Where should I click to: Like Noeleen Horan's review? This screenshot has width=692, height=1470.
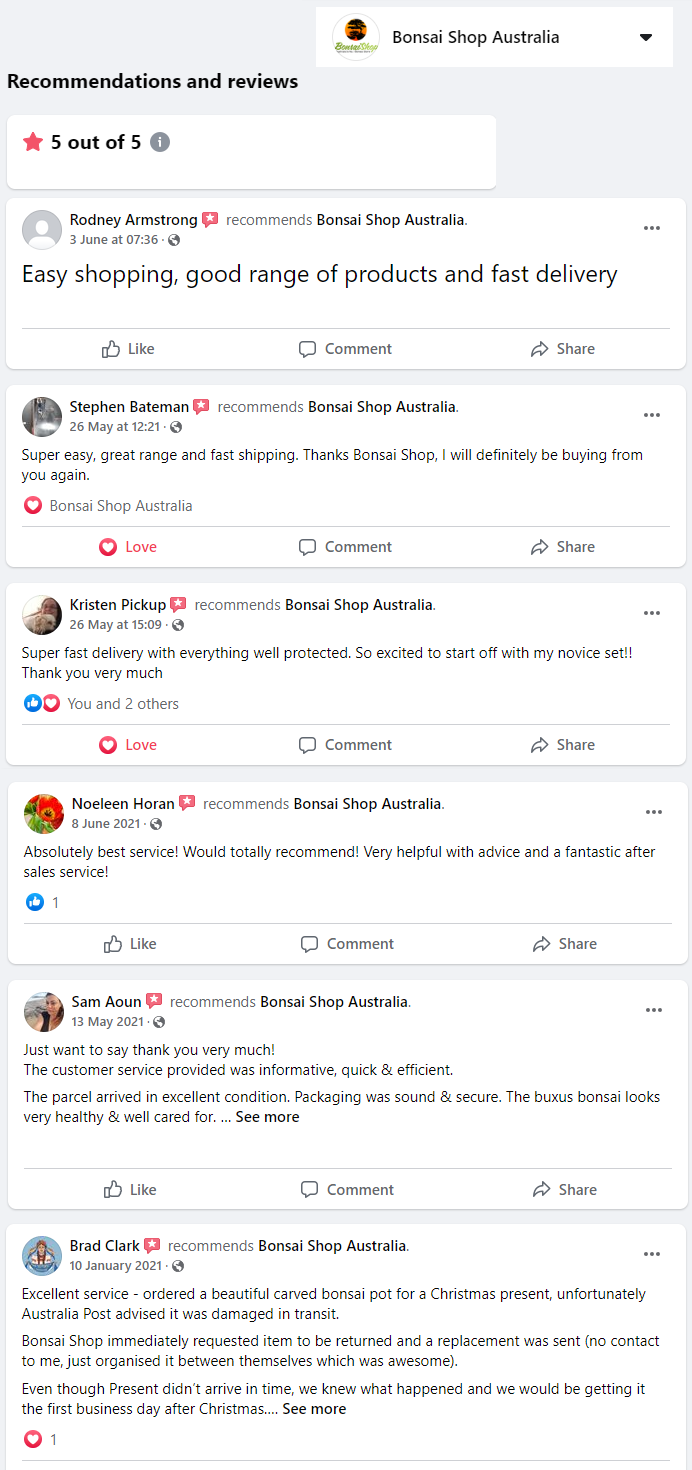click(129, 943)
